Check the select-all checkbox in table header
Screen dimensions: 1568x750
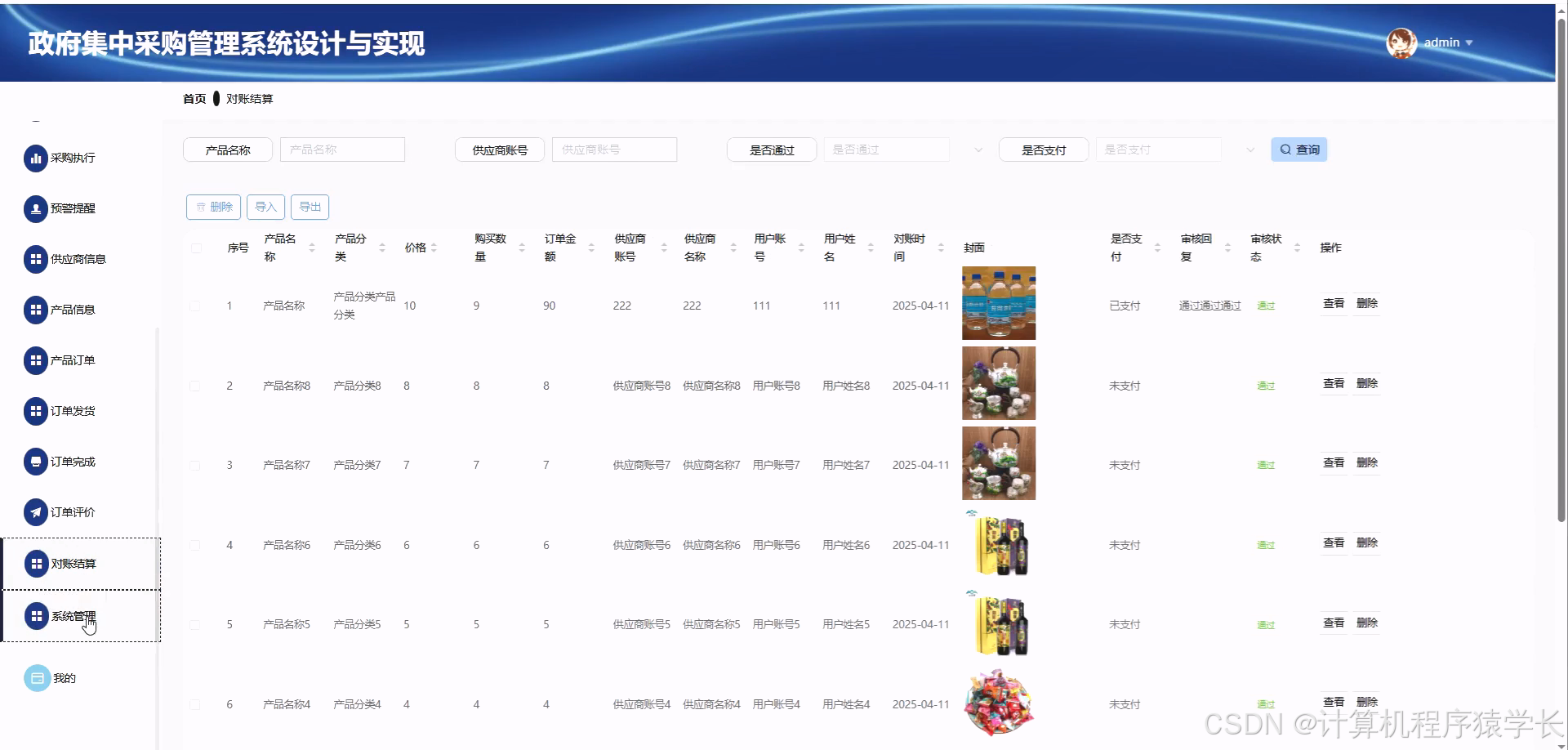[x=196, y=248]
